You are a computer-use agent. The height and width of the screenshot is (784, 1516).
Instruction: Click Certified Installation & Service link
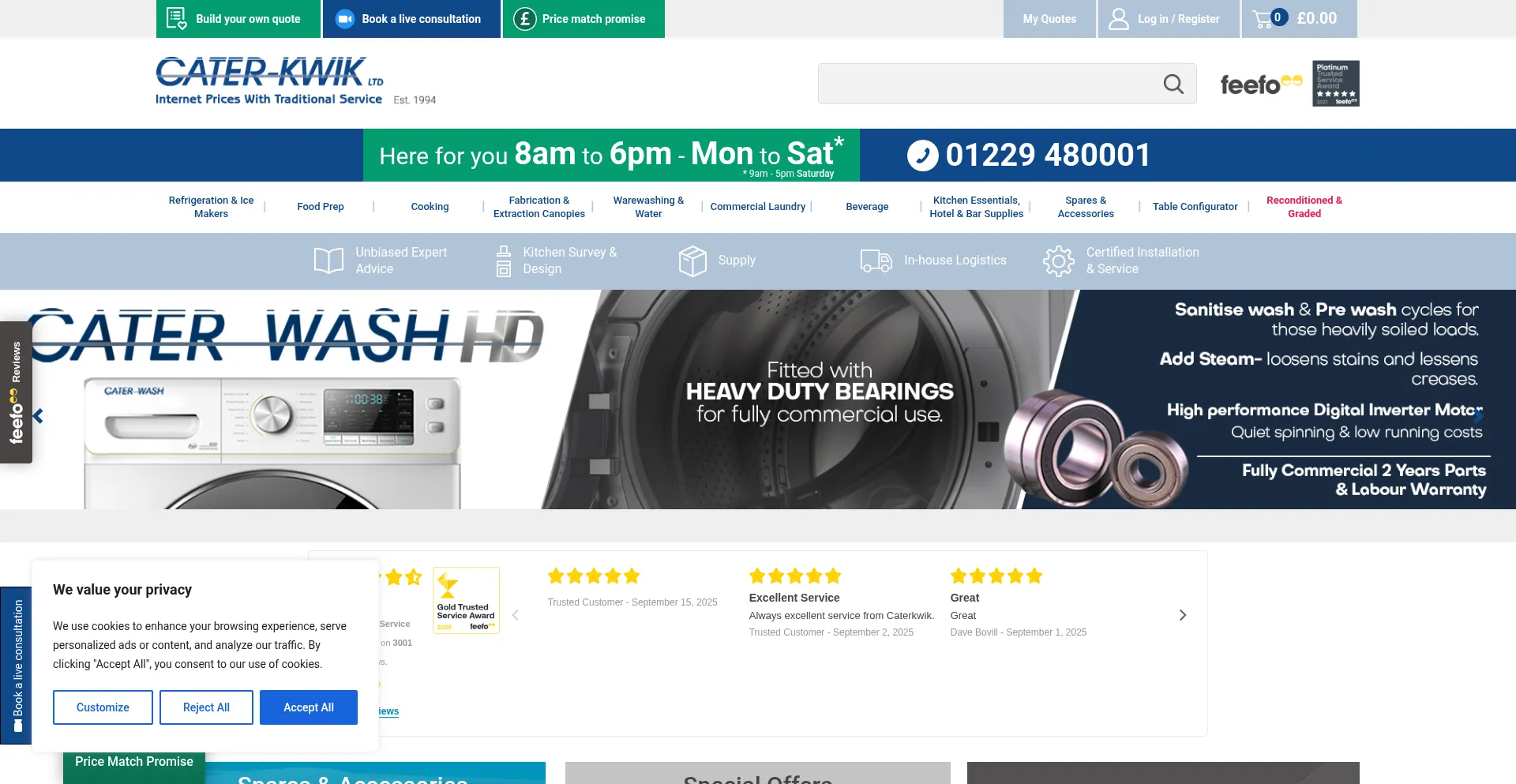(x=1143, y=261)
